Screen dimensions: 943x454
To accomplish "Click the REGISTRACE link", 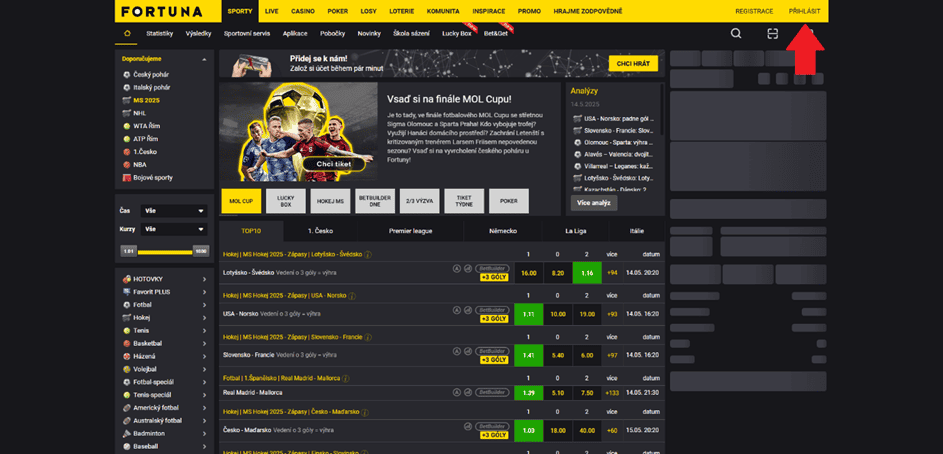I will point(754,11).
